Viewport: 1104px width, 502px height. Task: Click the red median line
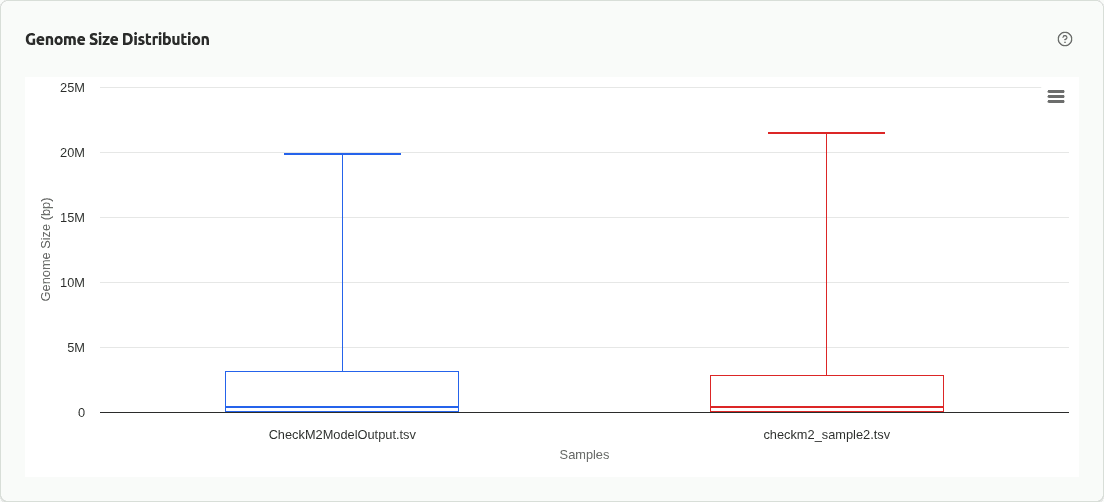[x=826, y=407]
